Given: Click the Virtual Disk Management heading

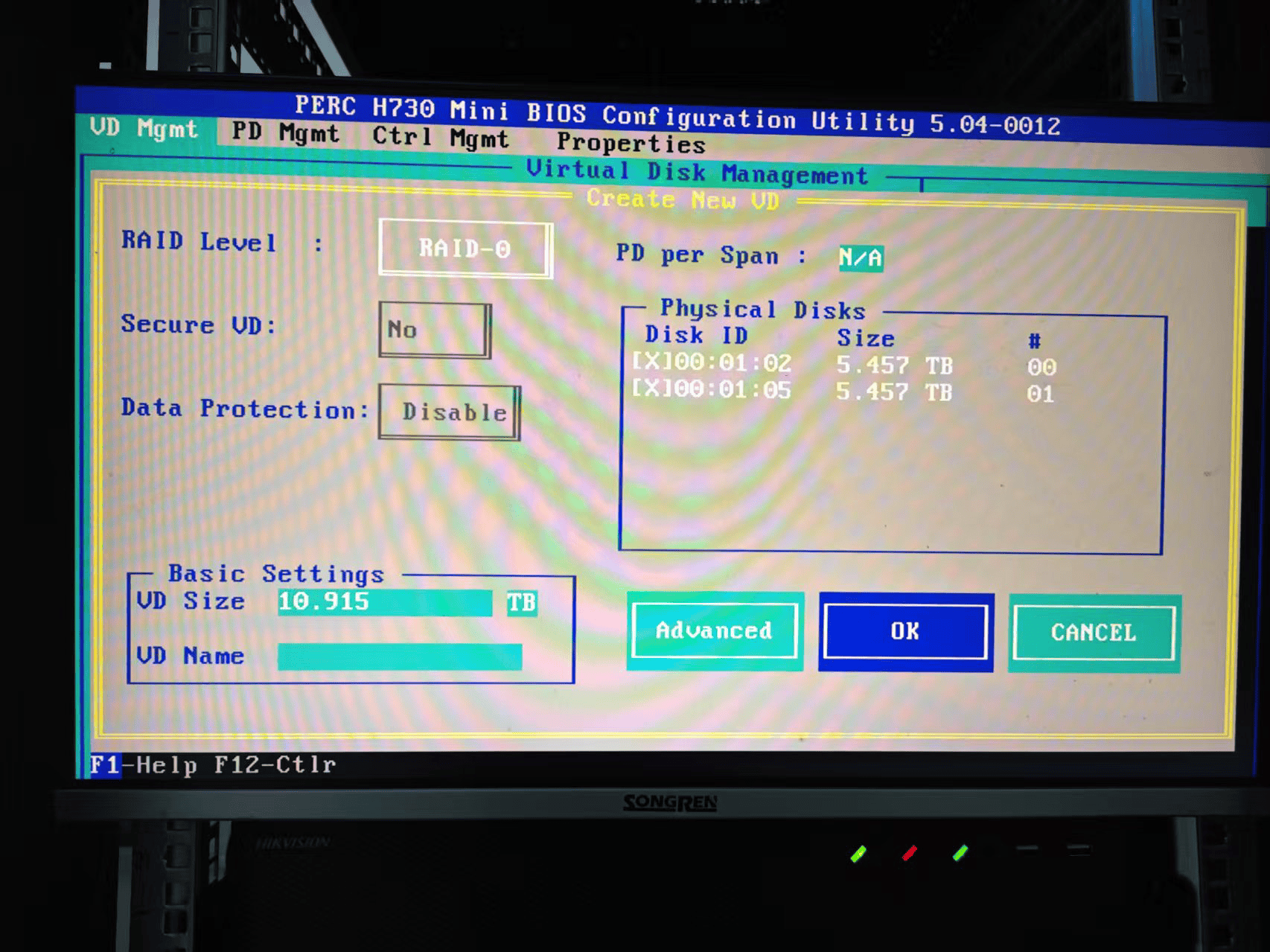Looking at the screenshot, I should click(x=698, y=173).
